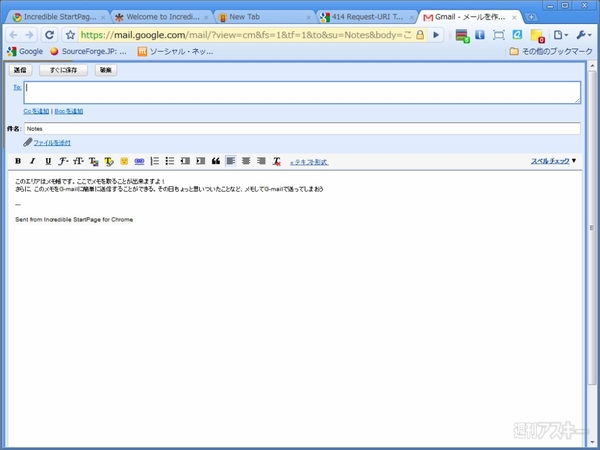
Task: Toggle italic formatting in the compose toolbar
Action: [x=33, y=161]
